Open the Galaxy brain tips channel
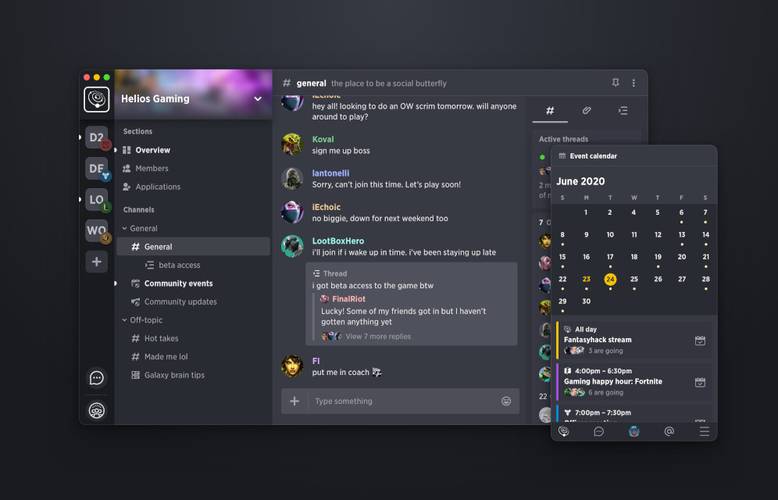778x500 pixels. (x=167, y=375)
